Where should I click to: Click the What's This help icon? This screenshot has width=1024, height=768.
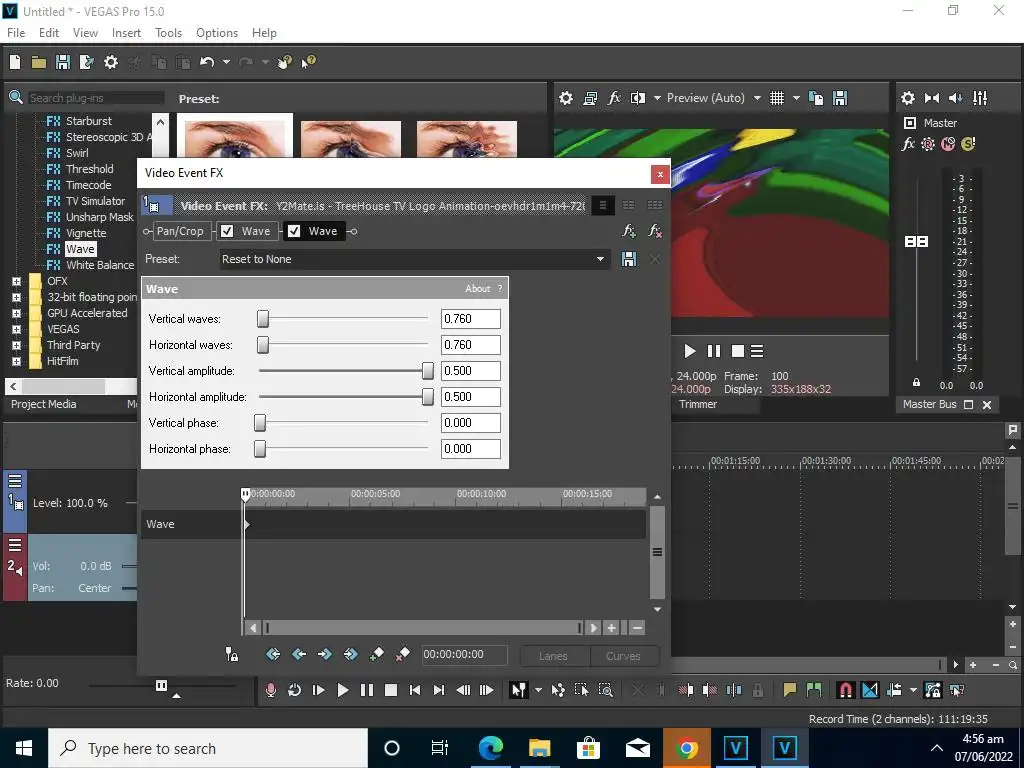pos(308,62)
